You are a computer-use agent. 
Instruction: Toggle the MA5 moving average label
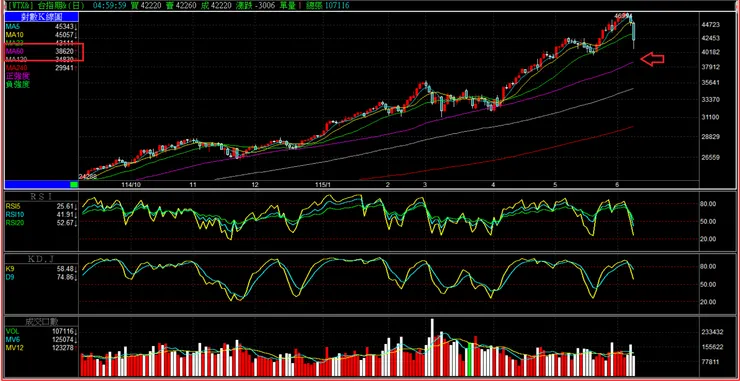click(x=14, y=26)
